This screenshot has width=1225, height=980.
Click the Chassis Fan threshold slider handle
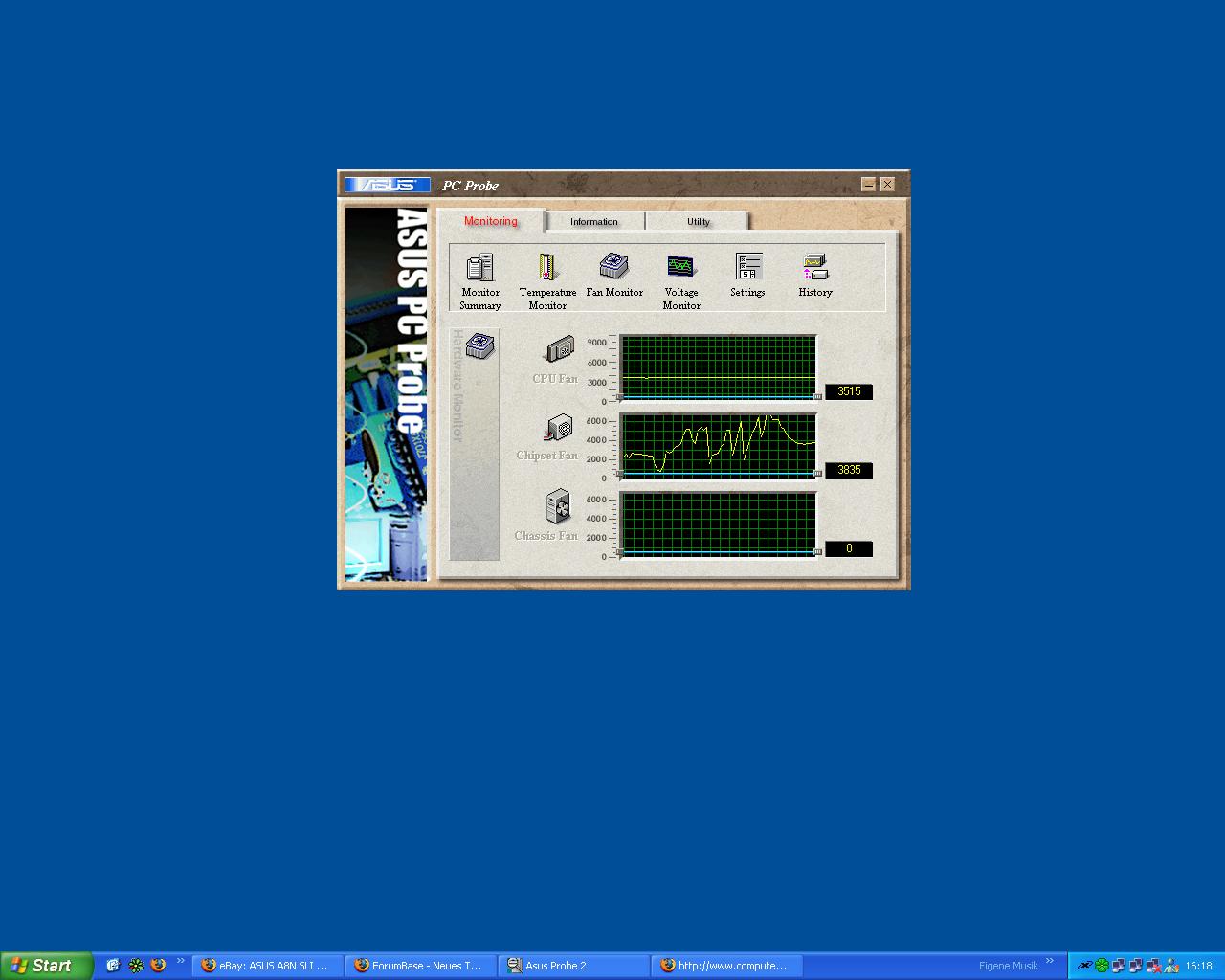817,552
